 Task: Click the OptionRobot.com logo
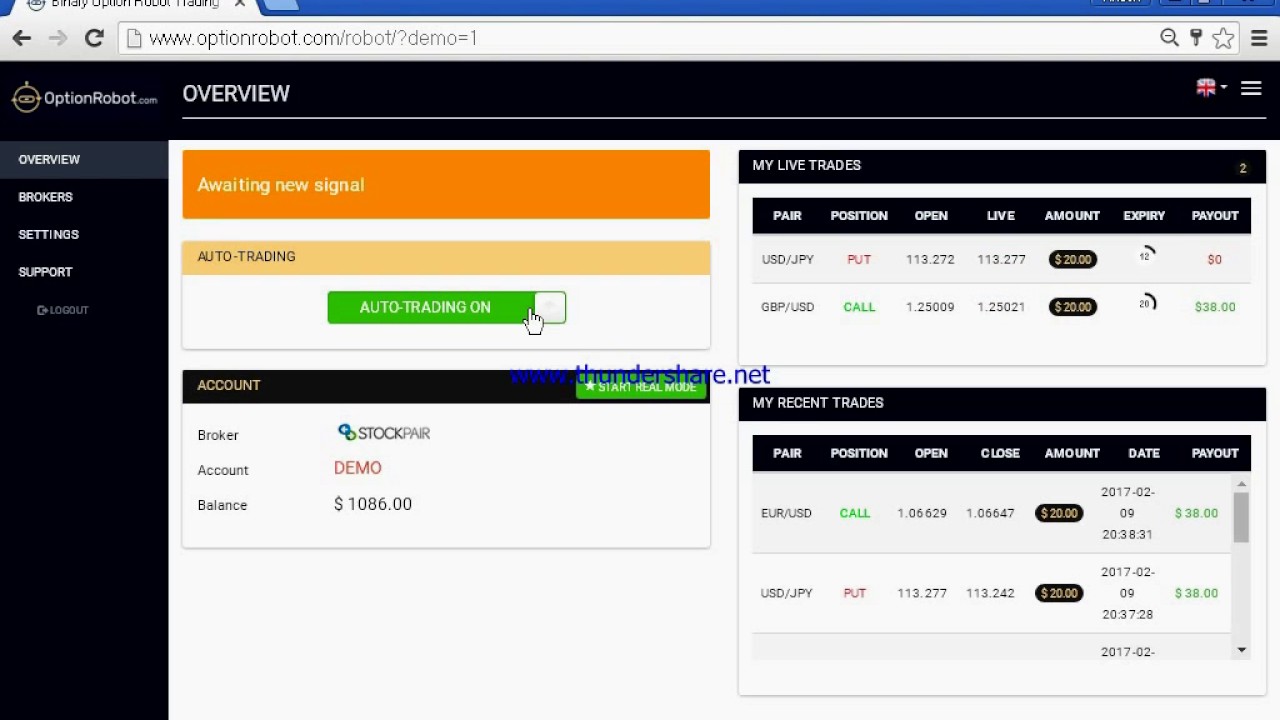coord(84,97)
